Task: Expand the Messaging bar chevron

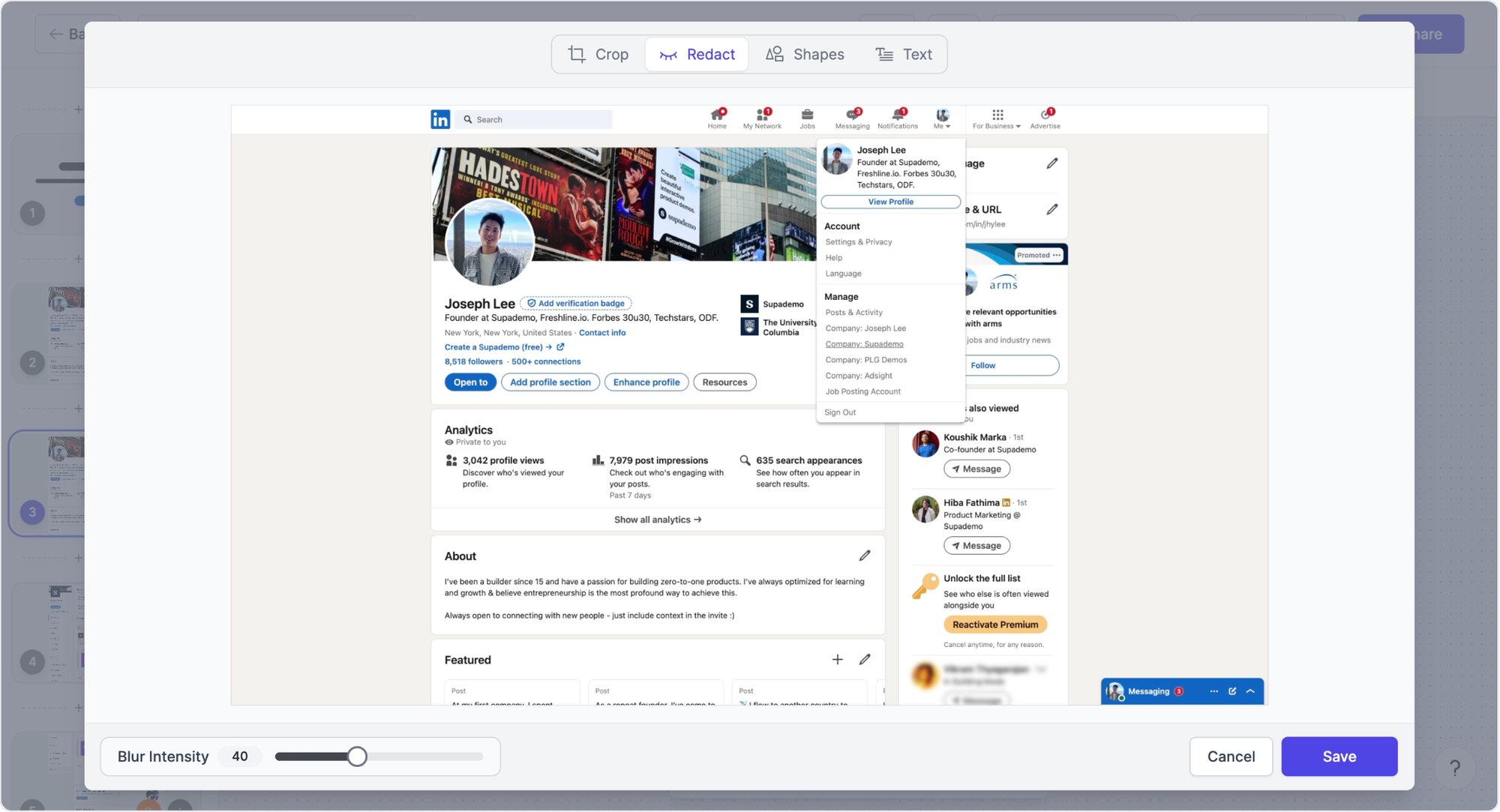Action: click(x=1250, y=691)
